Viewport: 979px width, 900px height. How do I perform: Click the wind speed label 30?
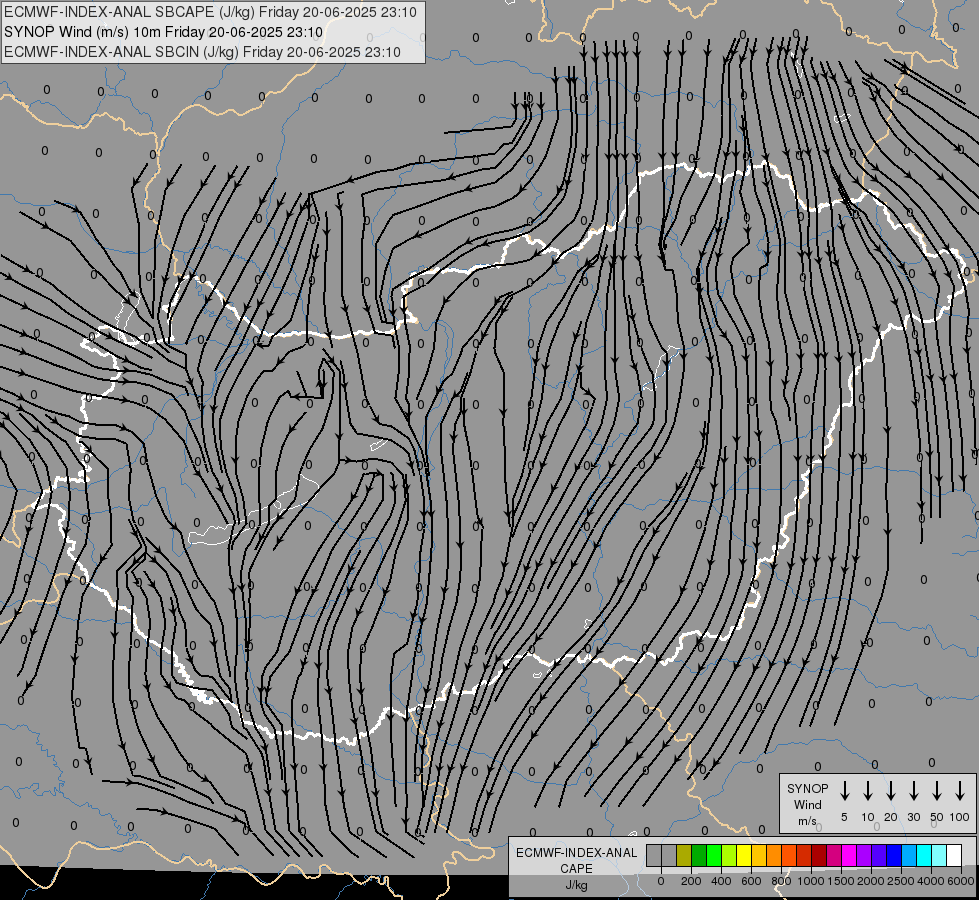coord(913,817)
